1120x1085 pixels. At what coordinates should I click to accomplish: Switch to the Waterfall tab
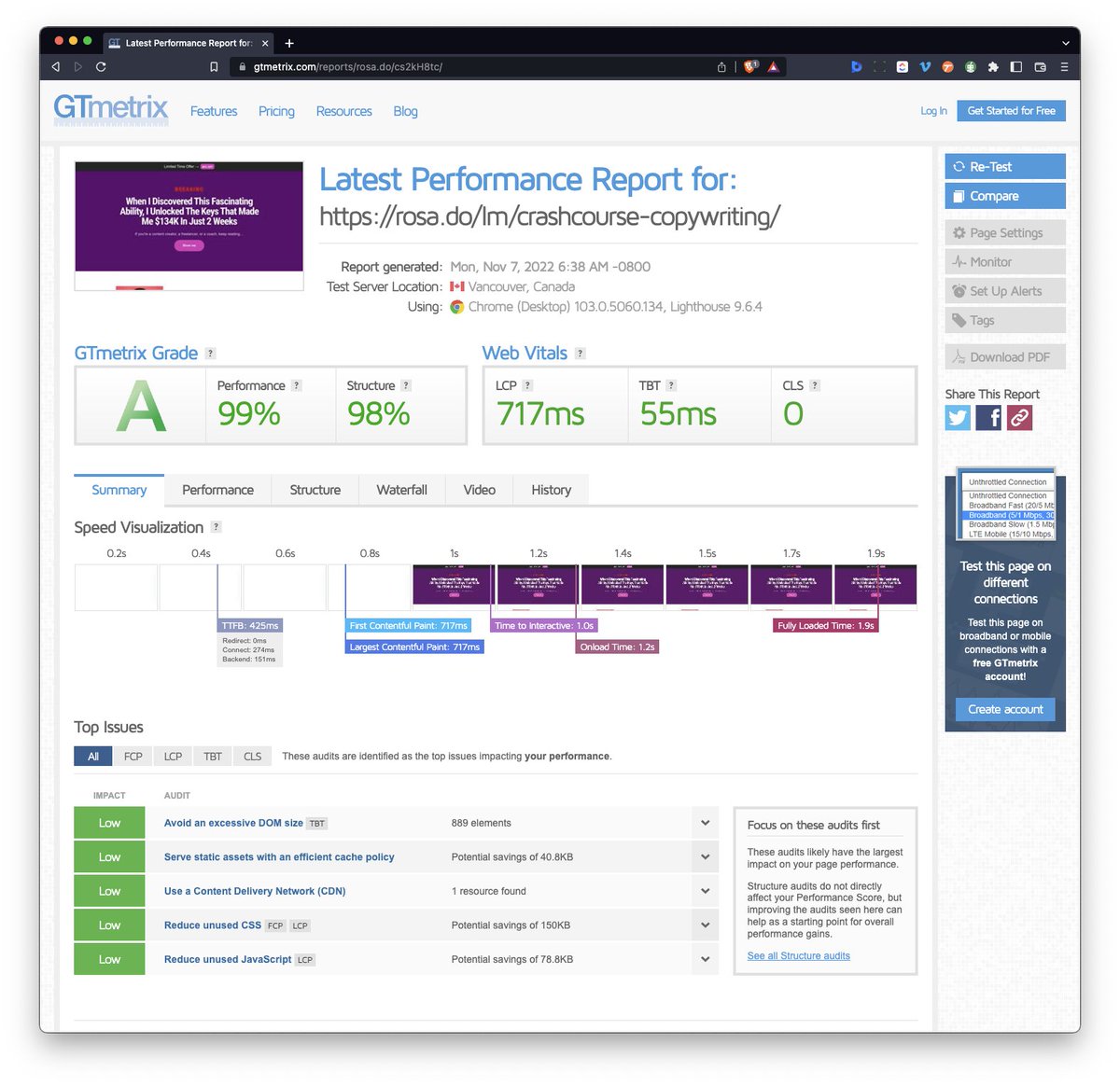tap(401, 490)
